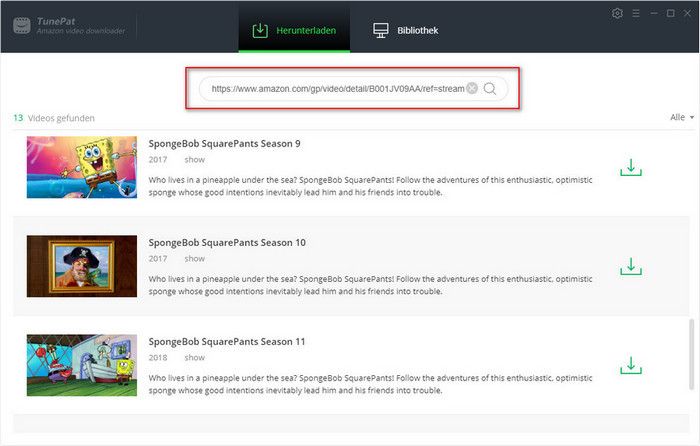Download SpongeBob SquarePants Season 10
This screenshot has height=446, width=700.
tap(631, 267)
